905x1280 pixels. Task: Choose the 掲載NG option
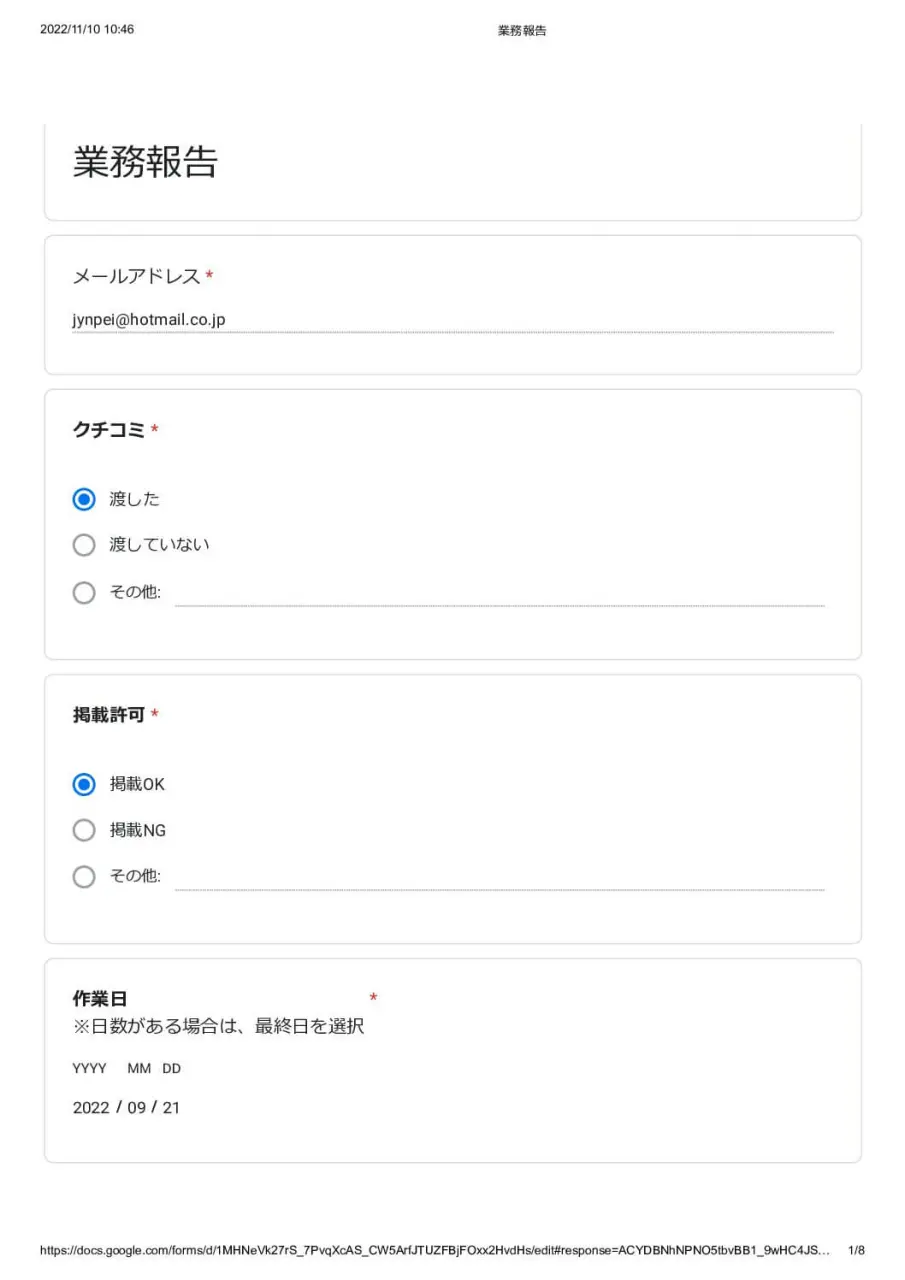pyautogui.click(x=84, y=830)
